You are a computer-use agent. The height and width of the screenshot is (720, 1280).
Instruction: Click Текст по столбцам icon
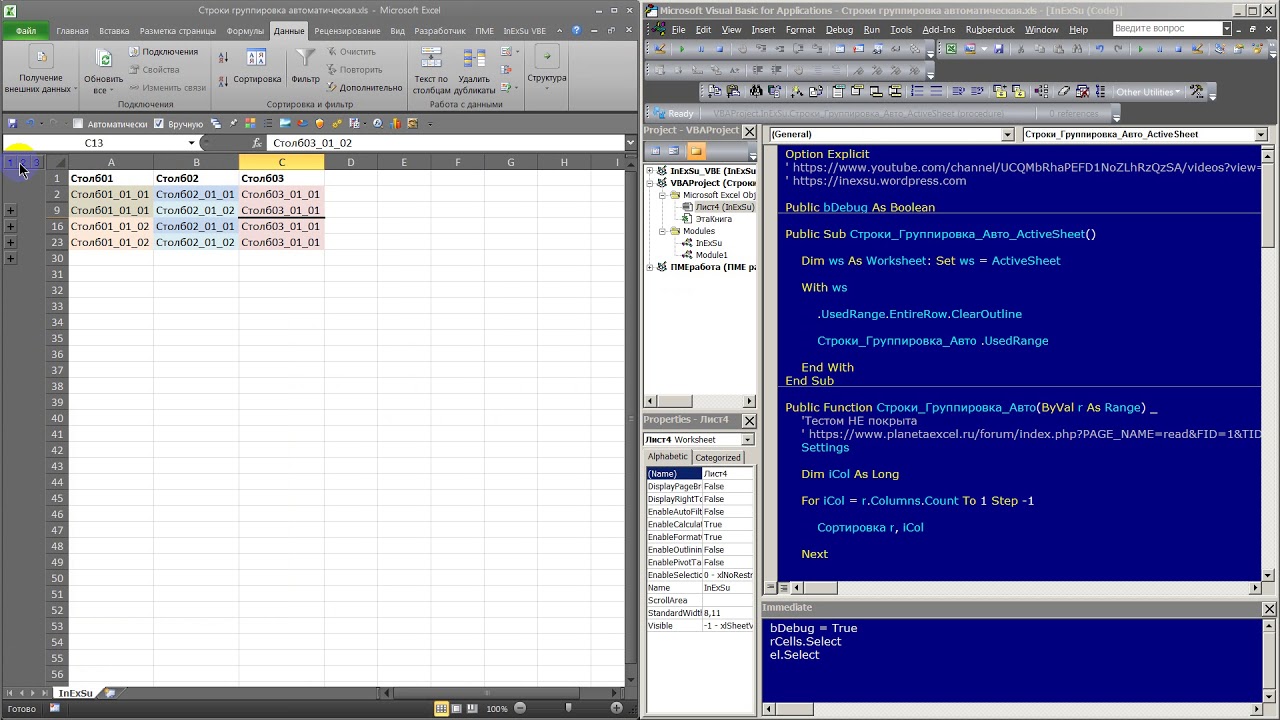click(x=431, y=57)
